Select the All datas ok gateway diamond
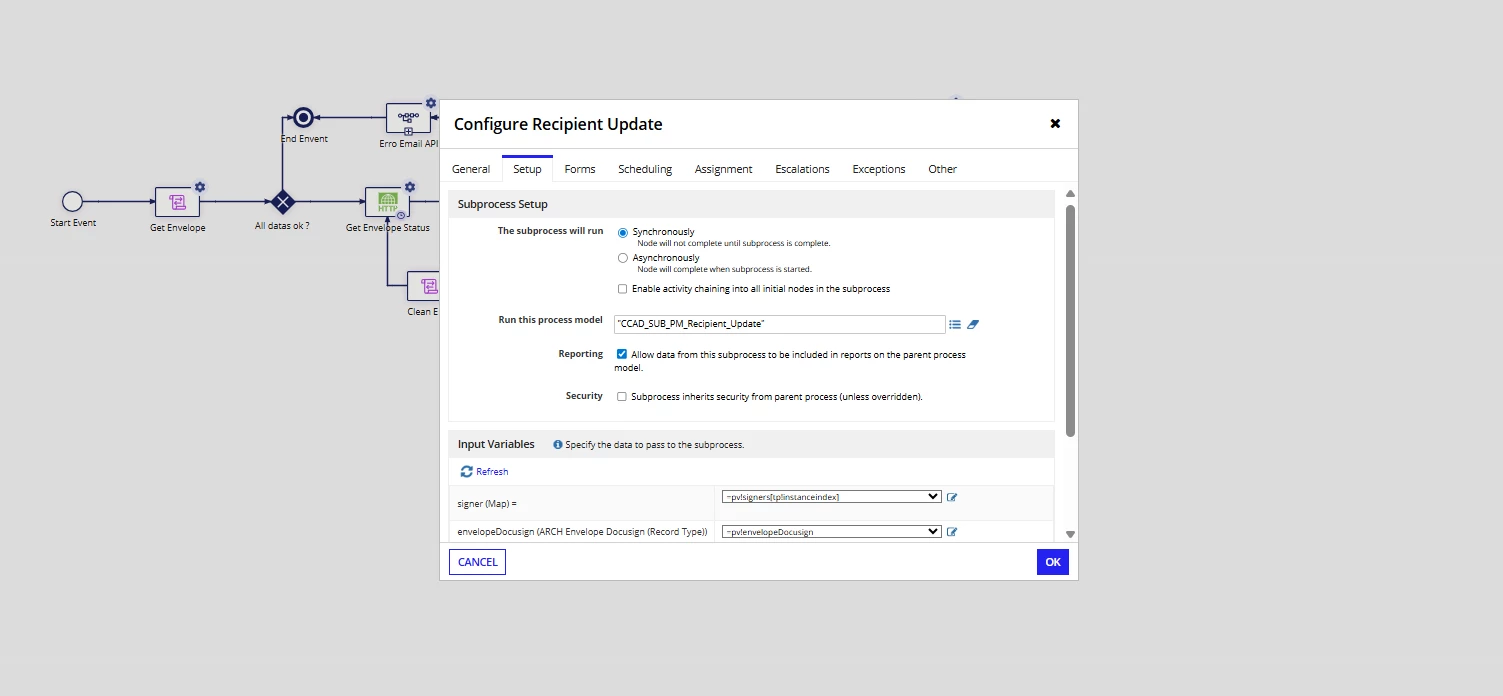Viewport: 1503px width, 696px height. click(282, 202)
